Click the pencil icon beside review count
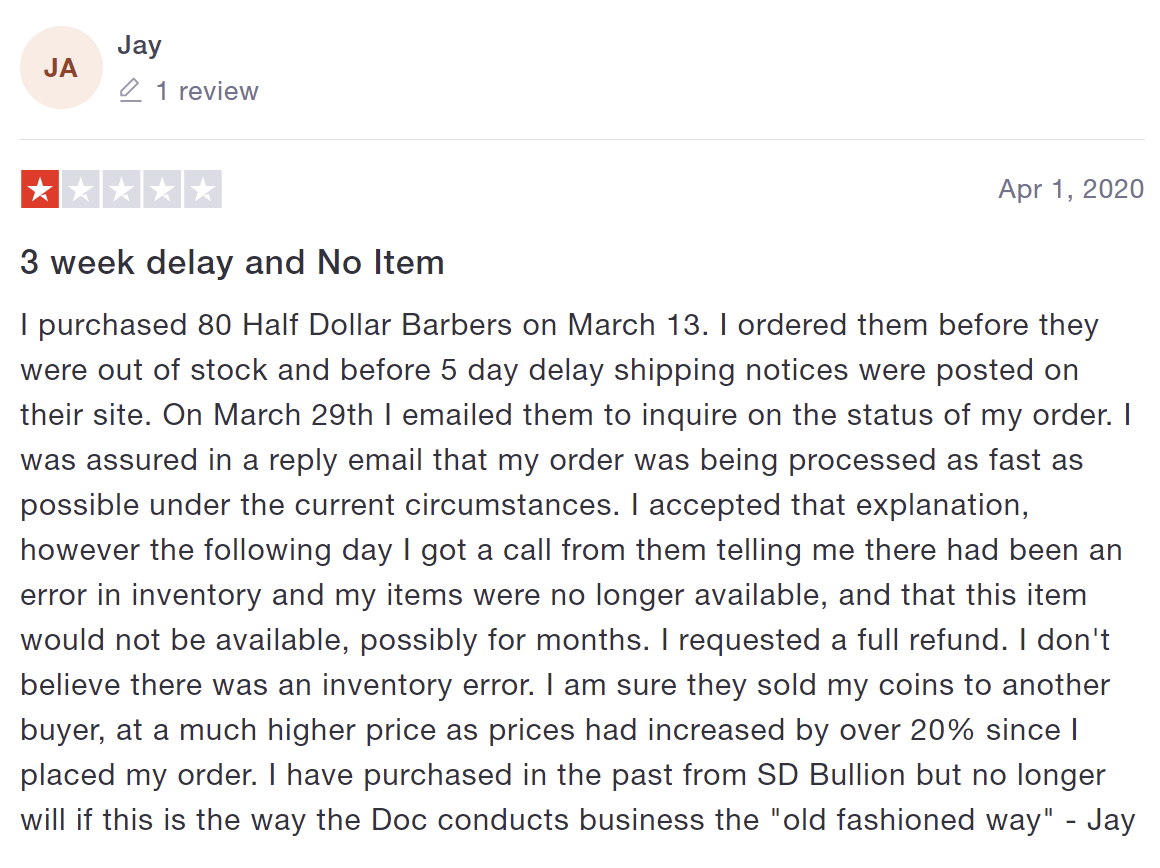Image resolution: width=1160 pixels, height=868 pixels. tap(130, 90)
